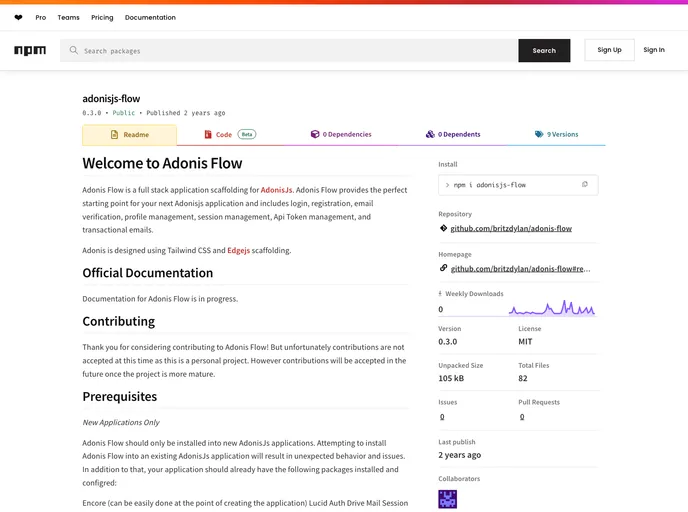Click the Search button

coord(544,50)
